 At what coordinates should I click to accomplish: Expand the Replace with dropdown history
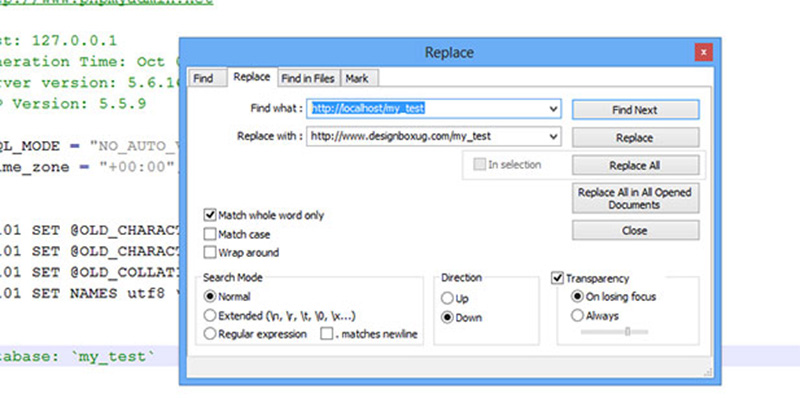pos(554,136)
